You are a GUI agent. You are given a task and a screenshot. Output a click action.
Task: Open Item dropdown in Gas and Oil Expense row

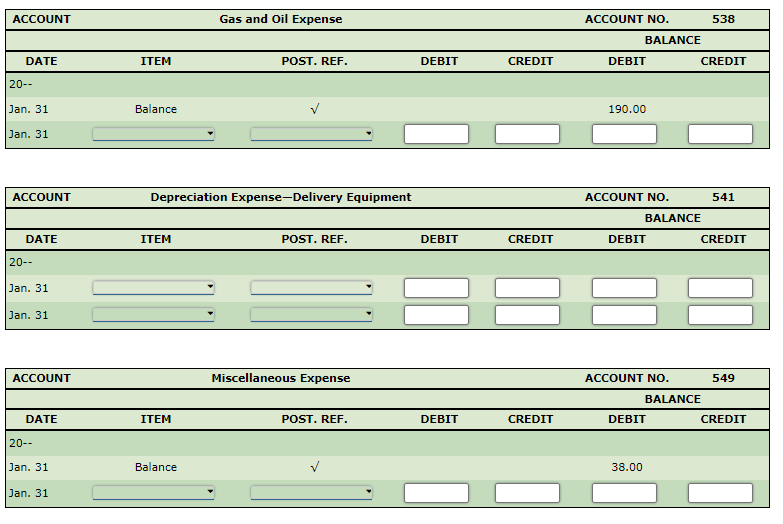click(153, 134)
